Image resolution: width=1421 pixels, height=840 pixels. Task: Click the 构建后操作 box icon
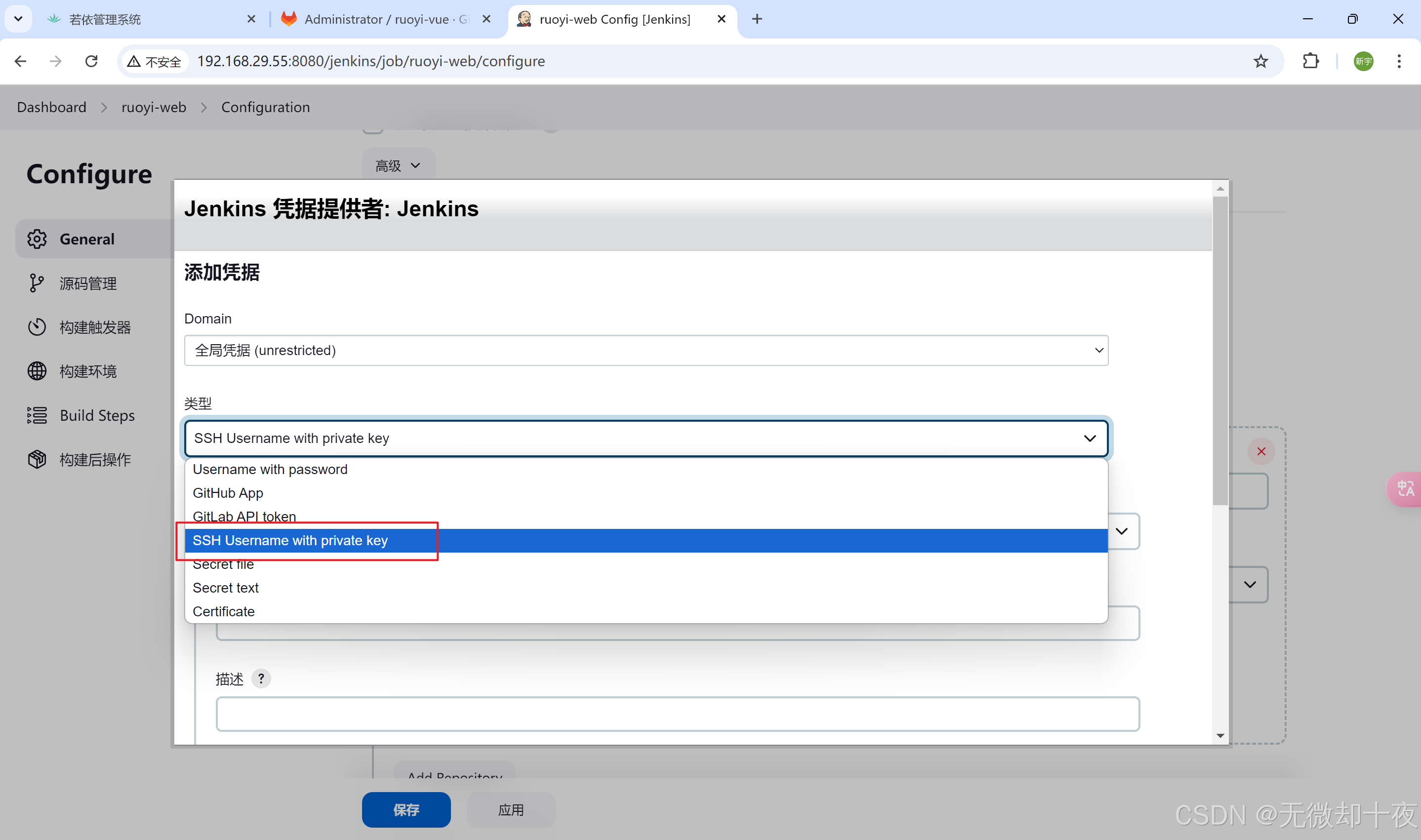tap(37, 459)
